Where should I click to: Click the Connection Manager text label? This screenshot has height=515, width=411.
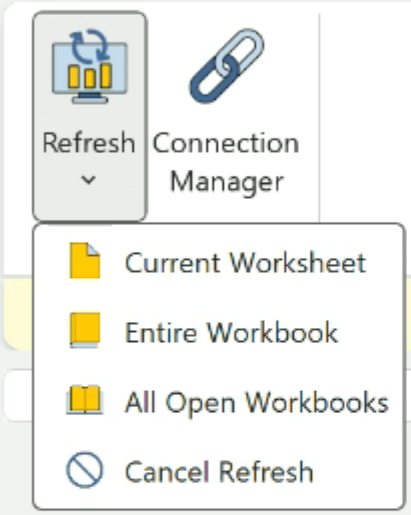[x=226, y=162]
